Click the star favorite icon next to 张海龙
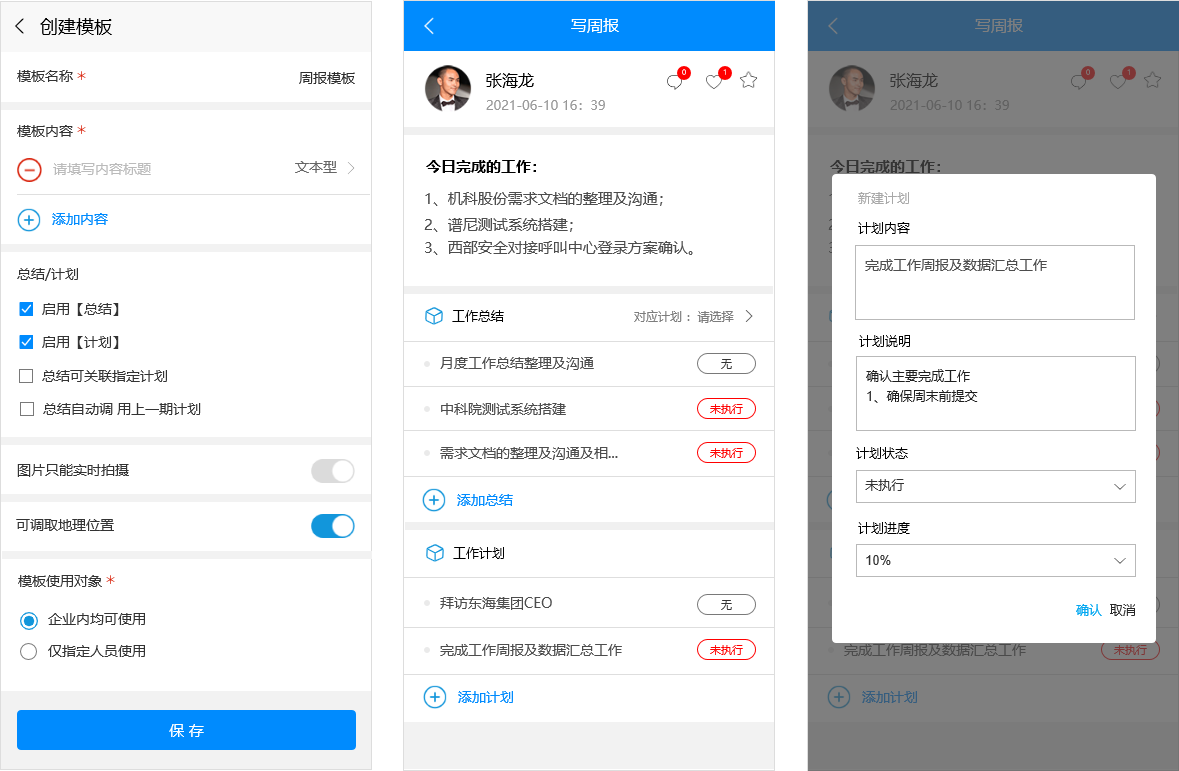 coord(748,80)
